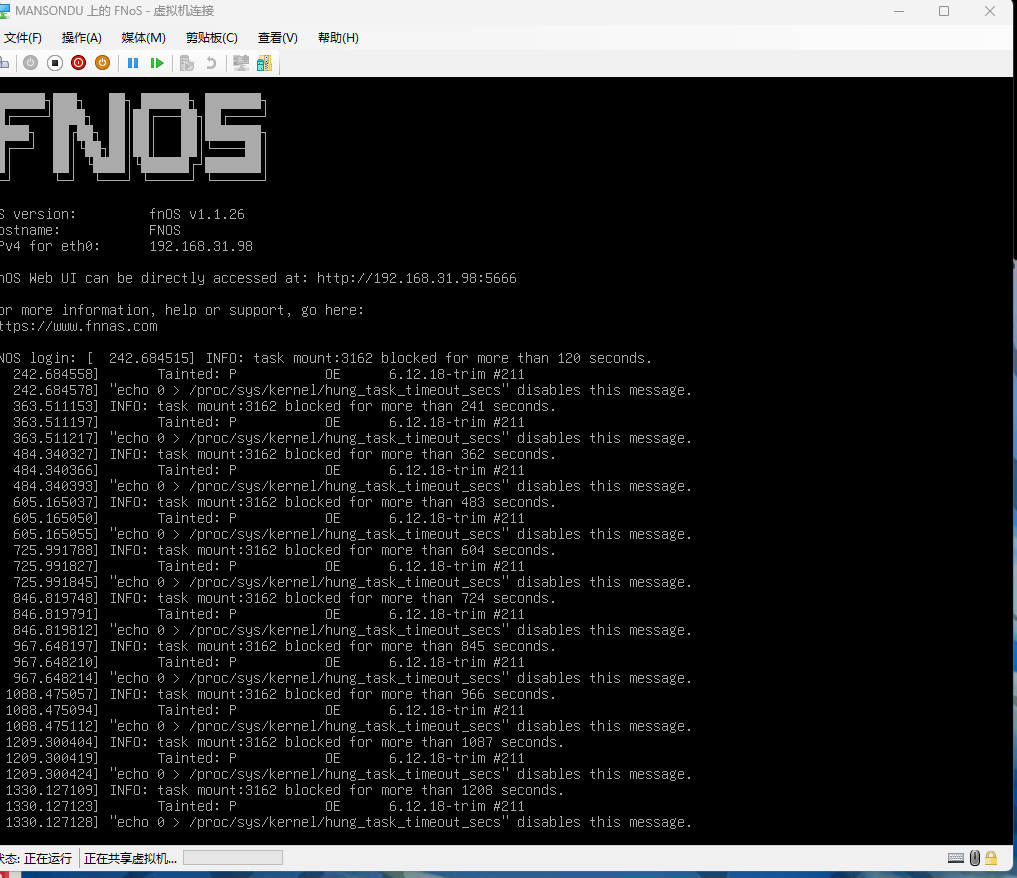Click the yellow padlock security icon
Screen dimensions: 1017x878
pyautogui.click(x=991, y=858)
